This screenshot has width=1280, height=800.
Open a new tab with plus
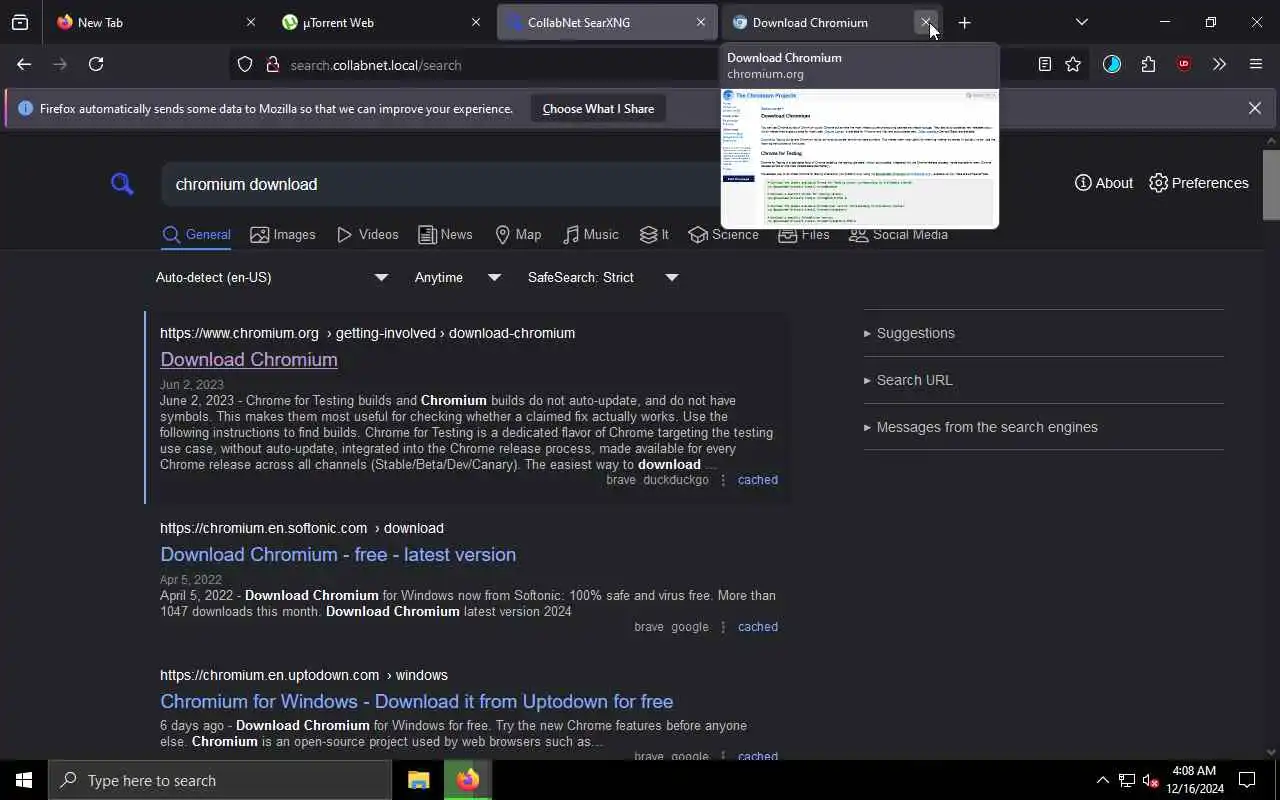point(964,22)
